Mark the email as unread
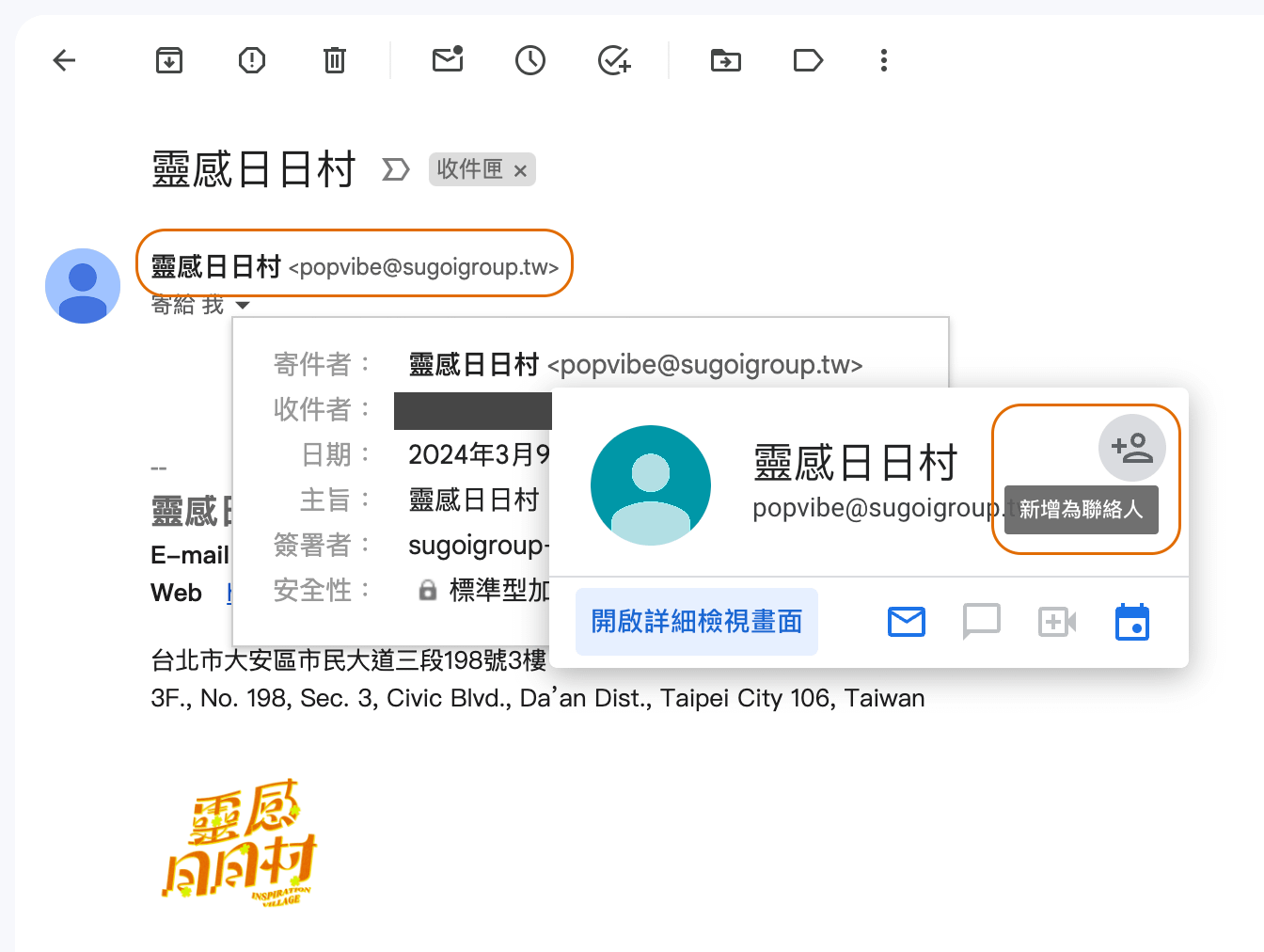The width and height of the screenshot is (1264, 952). [x=448, y=61]
